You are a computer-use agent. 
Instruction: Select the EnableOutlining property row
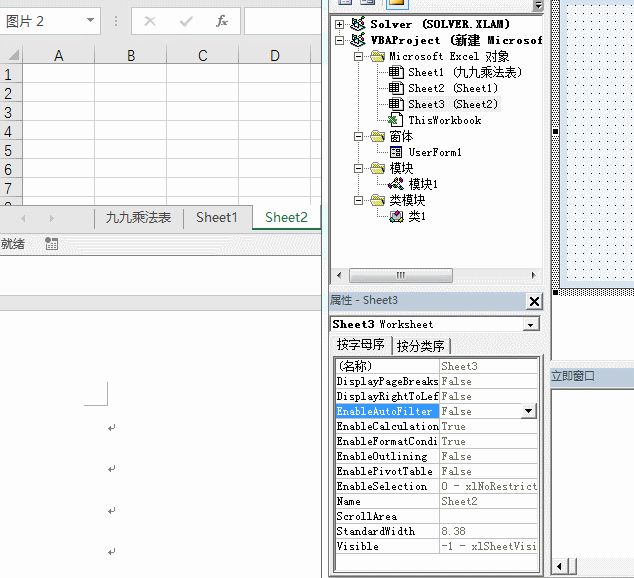(436, 456)
